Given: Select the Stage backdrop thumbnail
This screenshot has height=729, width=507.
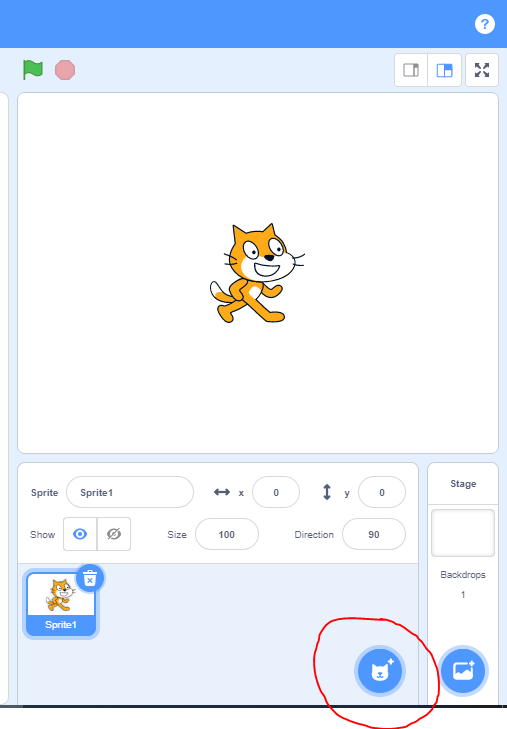Looking at the screenshot, I should pos(463,533).
